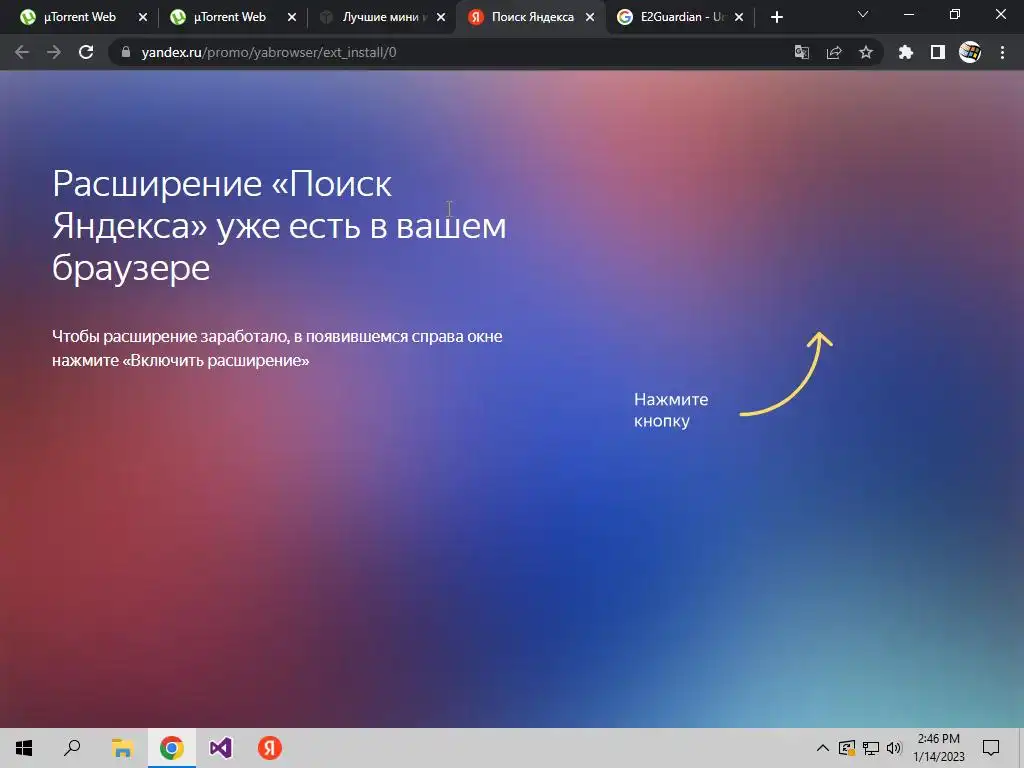Screen dimensions: 1024x768
Task: Close the Поиск Яндекса tab
Action: tap(590, 18)
